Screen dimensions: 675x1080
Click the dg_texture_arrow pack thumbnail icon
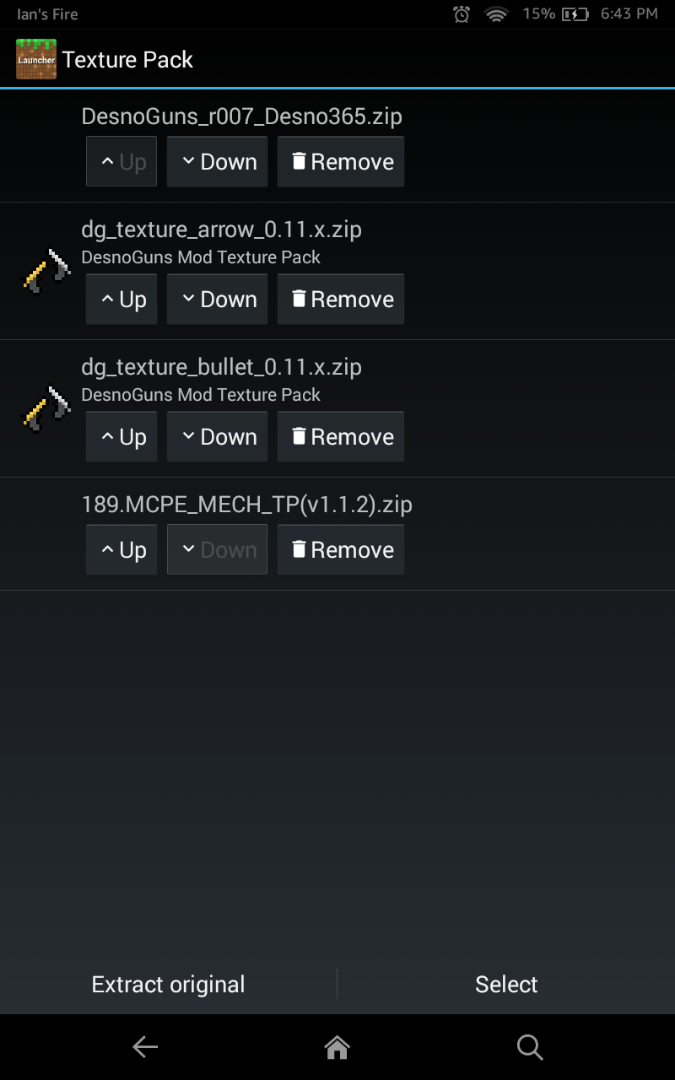46,271
